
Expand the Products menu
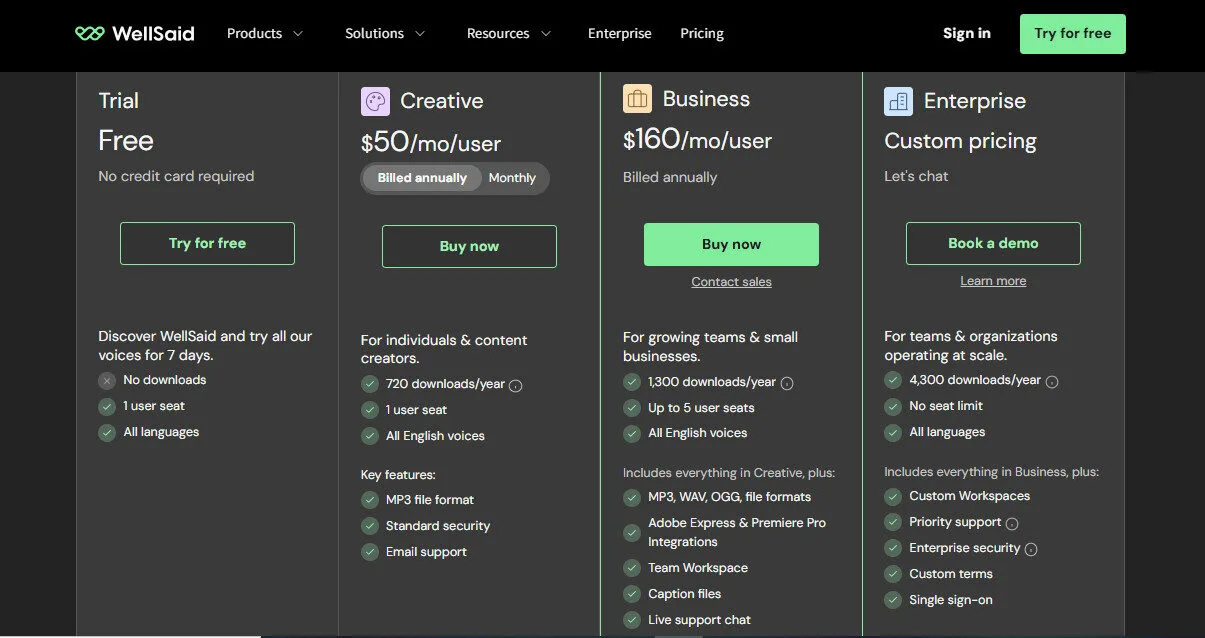tap(265, 33)
